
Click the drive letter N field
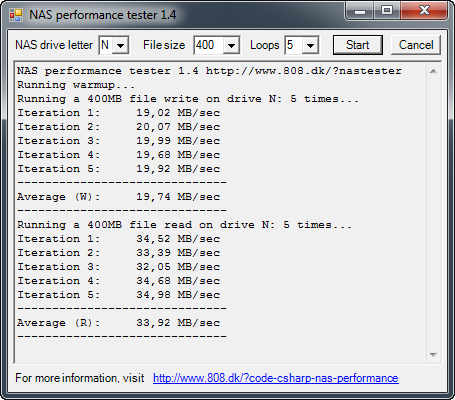pyautogui.click(x=106, y=45)
